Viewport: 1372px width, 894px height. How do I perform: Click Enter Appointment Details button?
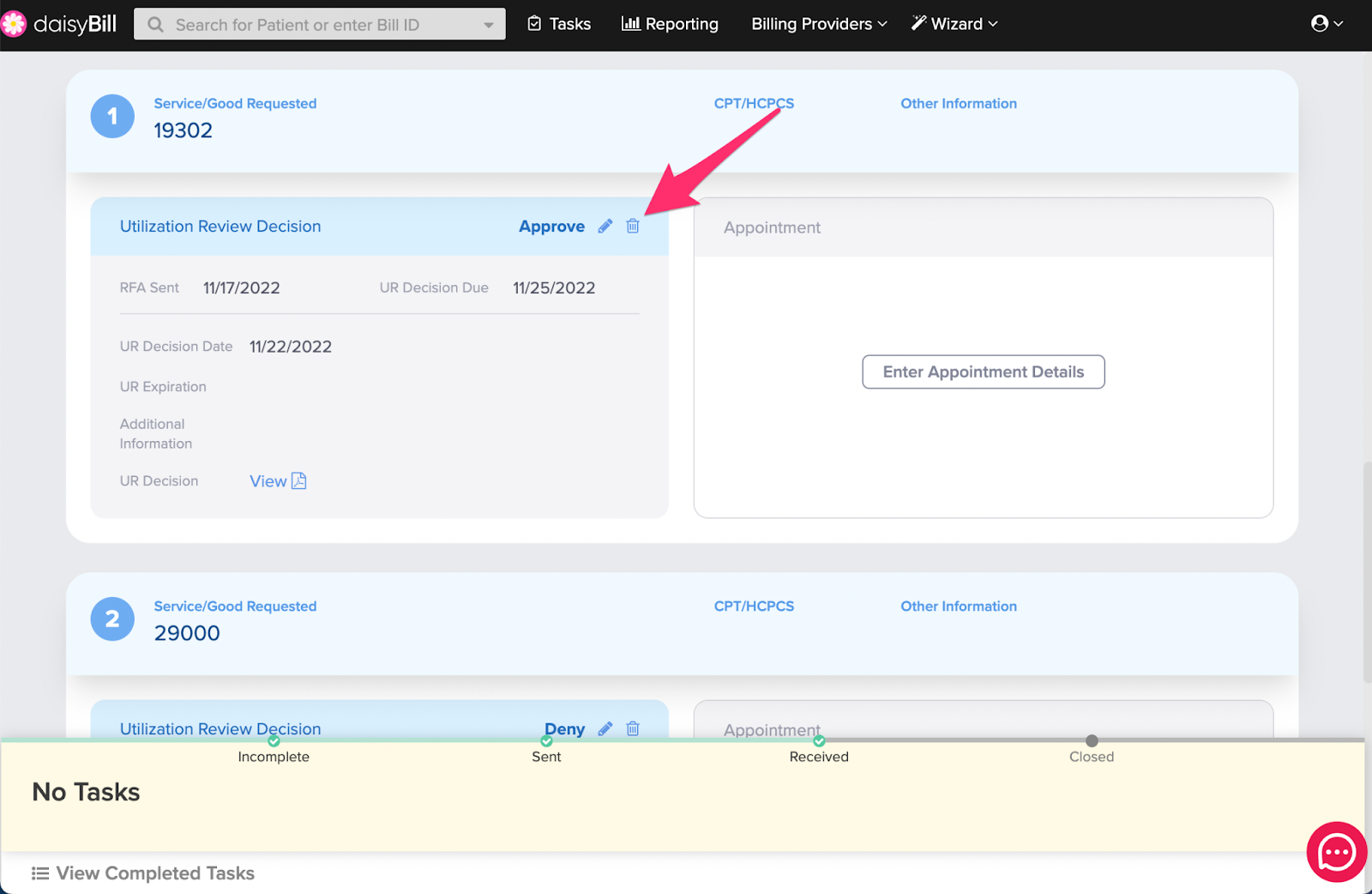[x=984, y=371]
